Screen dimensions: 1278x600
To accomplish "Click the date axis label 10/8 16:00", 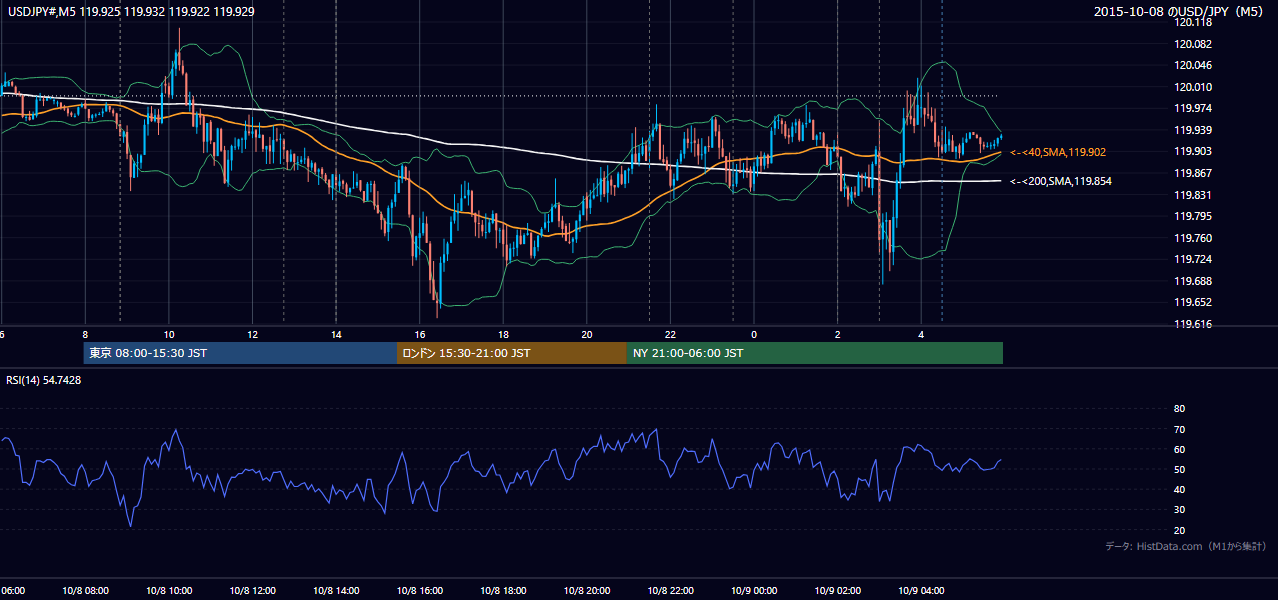I will click(419, 591).
